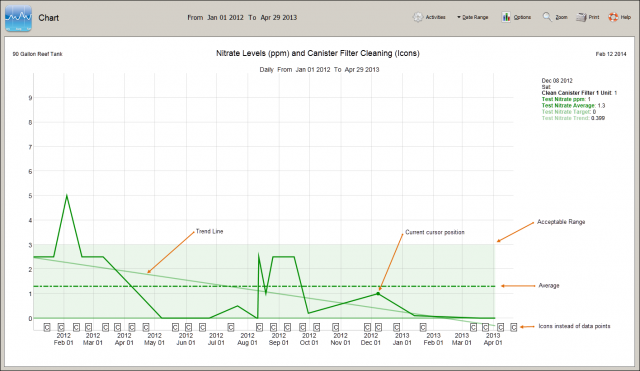The height and width of the screenshot is (371, 640).
Task: Click the canister icon directly above Feb 01 2012 label
Action: (x=61, y=327)
